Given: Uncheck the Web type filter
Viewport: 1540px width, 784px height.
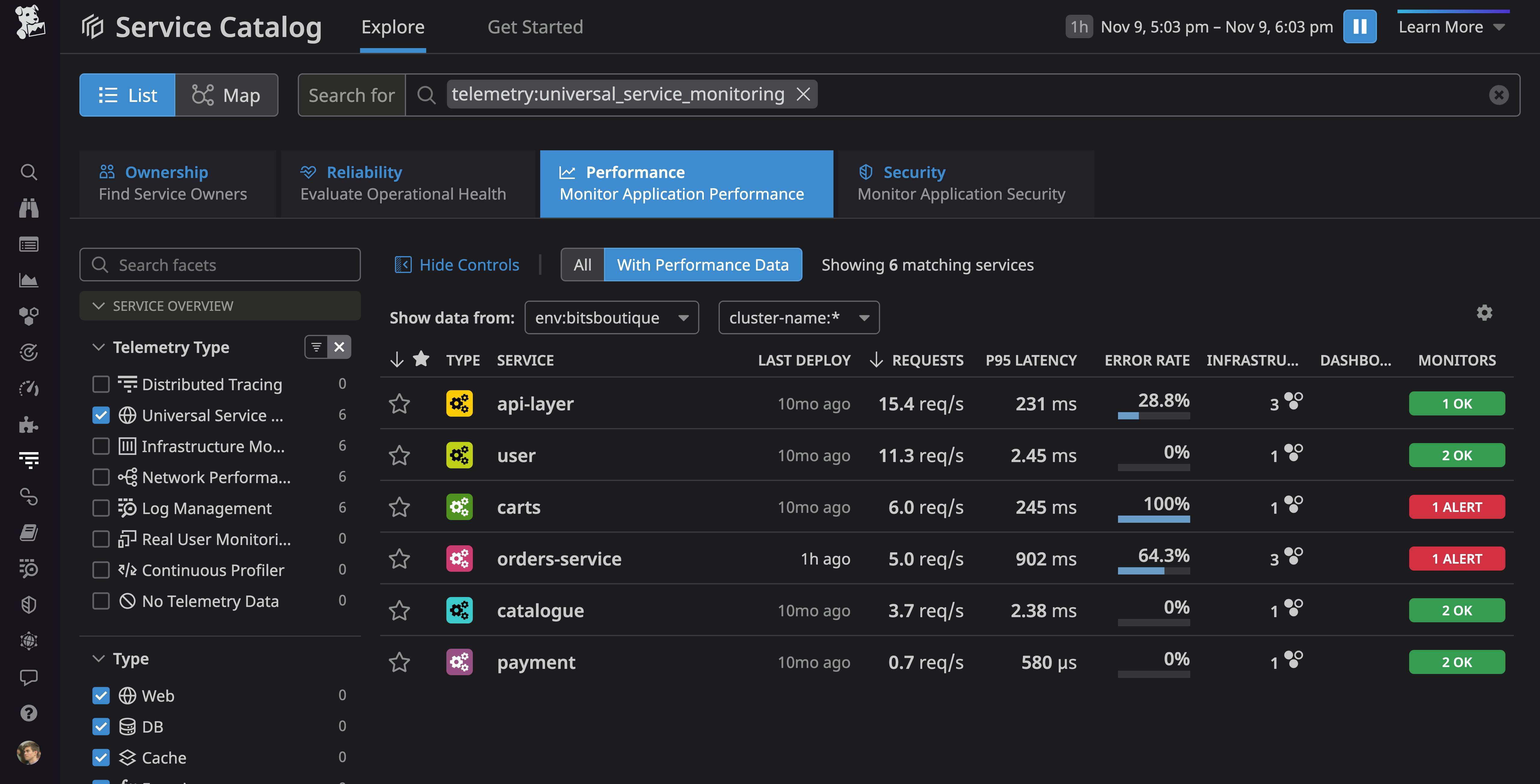Looking at the screenshot, I should coord(101,695).
